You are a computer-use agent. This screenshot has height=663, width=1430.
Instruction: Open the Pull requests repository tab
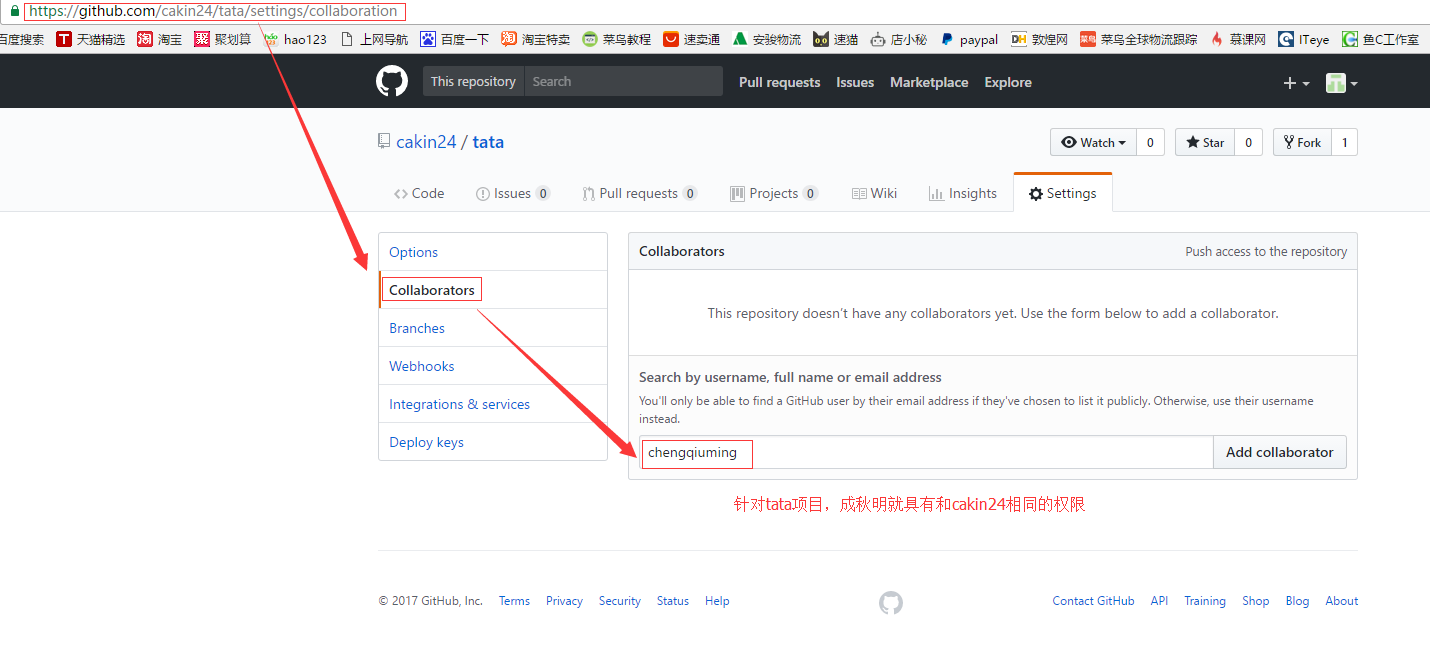pos(640,193)
